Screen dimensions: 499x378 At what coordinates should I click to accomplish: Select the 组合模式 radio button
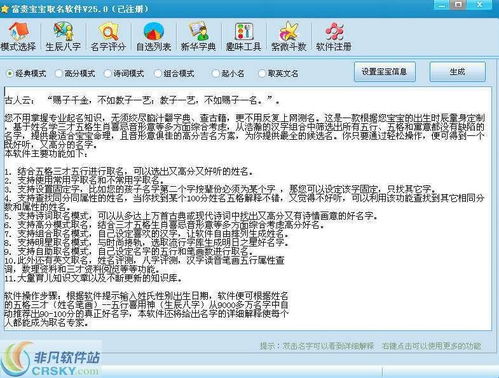[x=157, y=73]
